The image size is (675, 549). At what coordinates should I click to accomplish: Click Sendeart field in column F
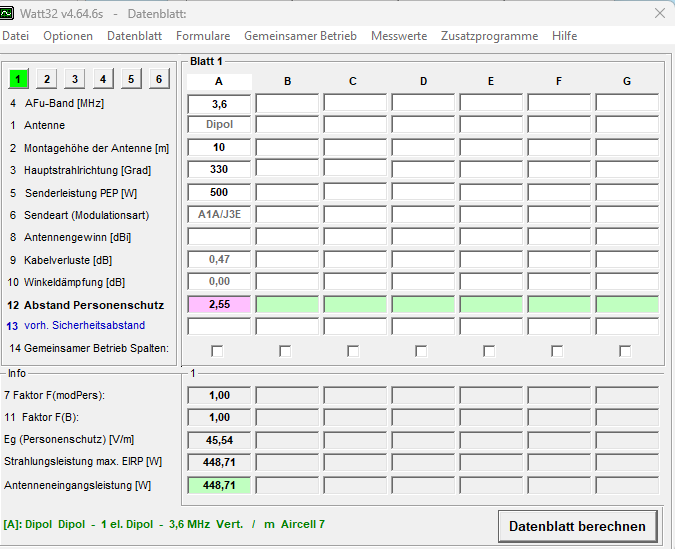click(x=559, y=214)
